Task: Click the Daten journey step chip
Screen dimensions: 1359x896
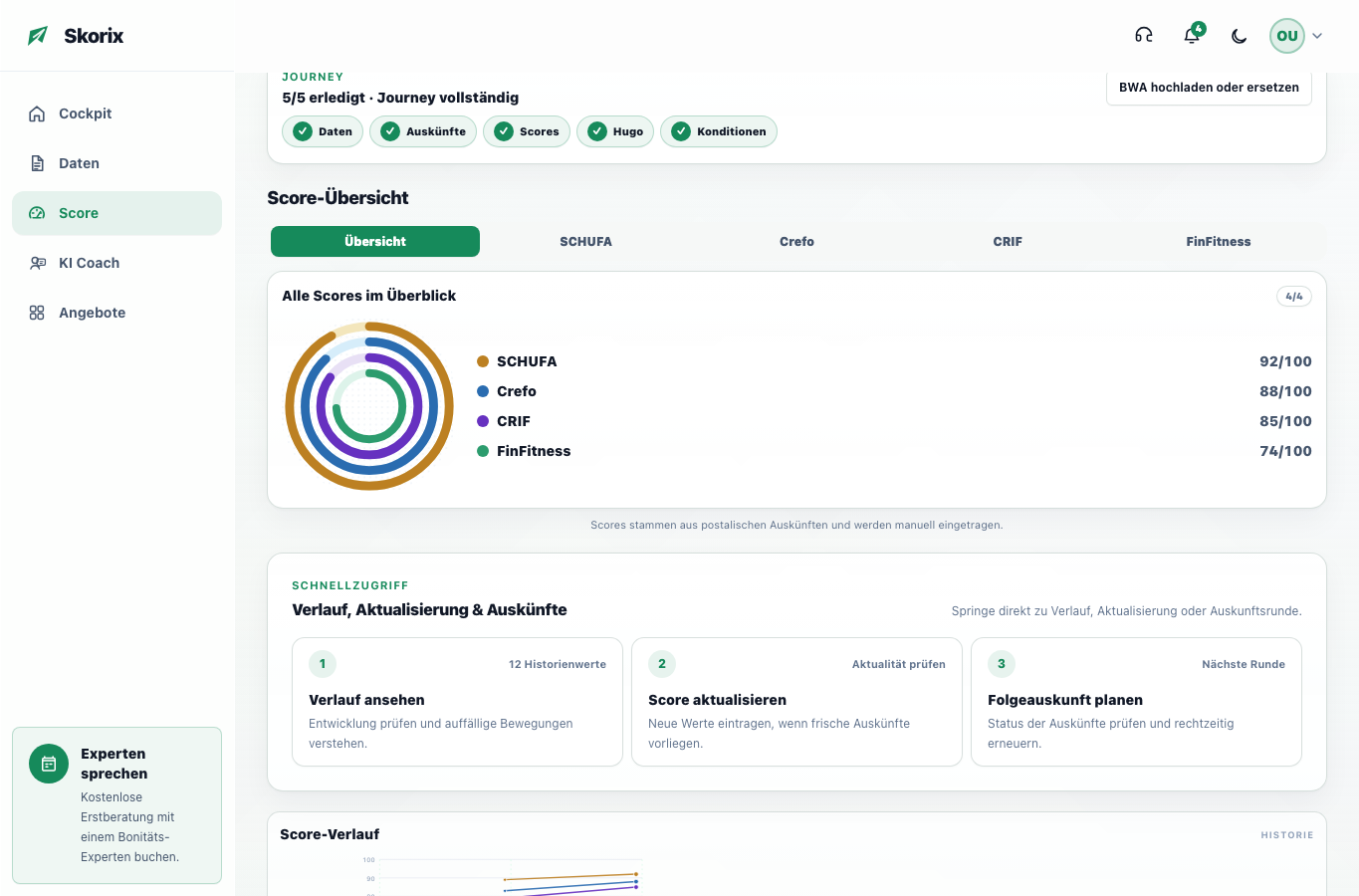Action: 323,131
